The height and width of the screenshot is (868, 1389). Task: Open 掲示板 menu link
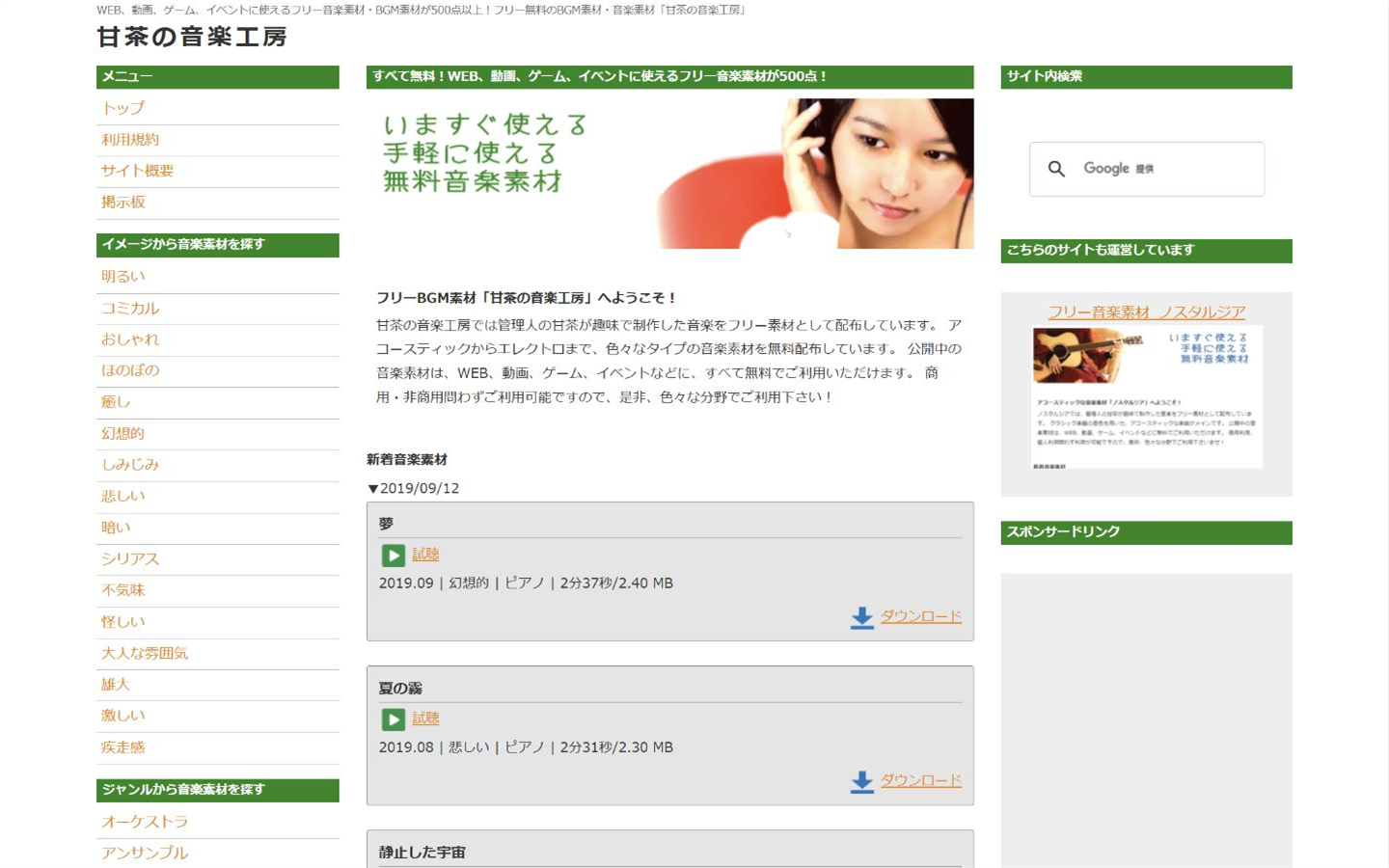coord(123,203)
